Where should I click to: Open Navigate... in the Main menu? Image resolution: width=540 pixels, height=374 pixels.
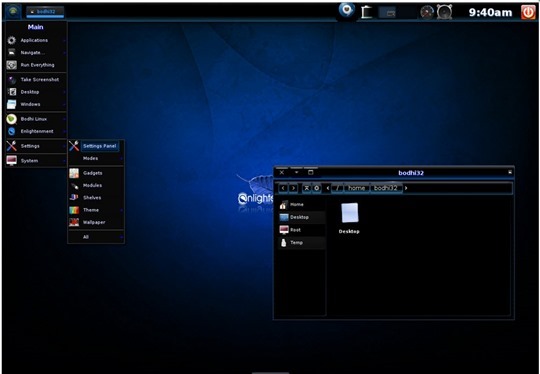pos(36,53)
